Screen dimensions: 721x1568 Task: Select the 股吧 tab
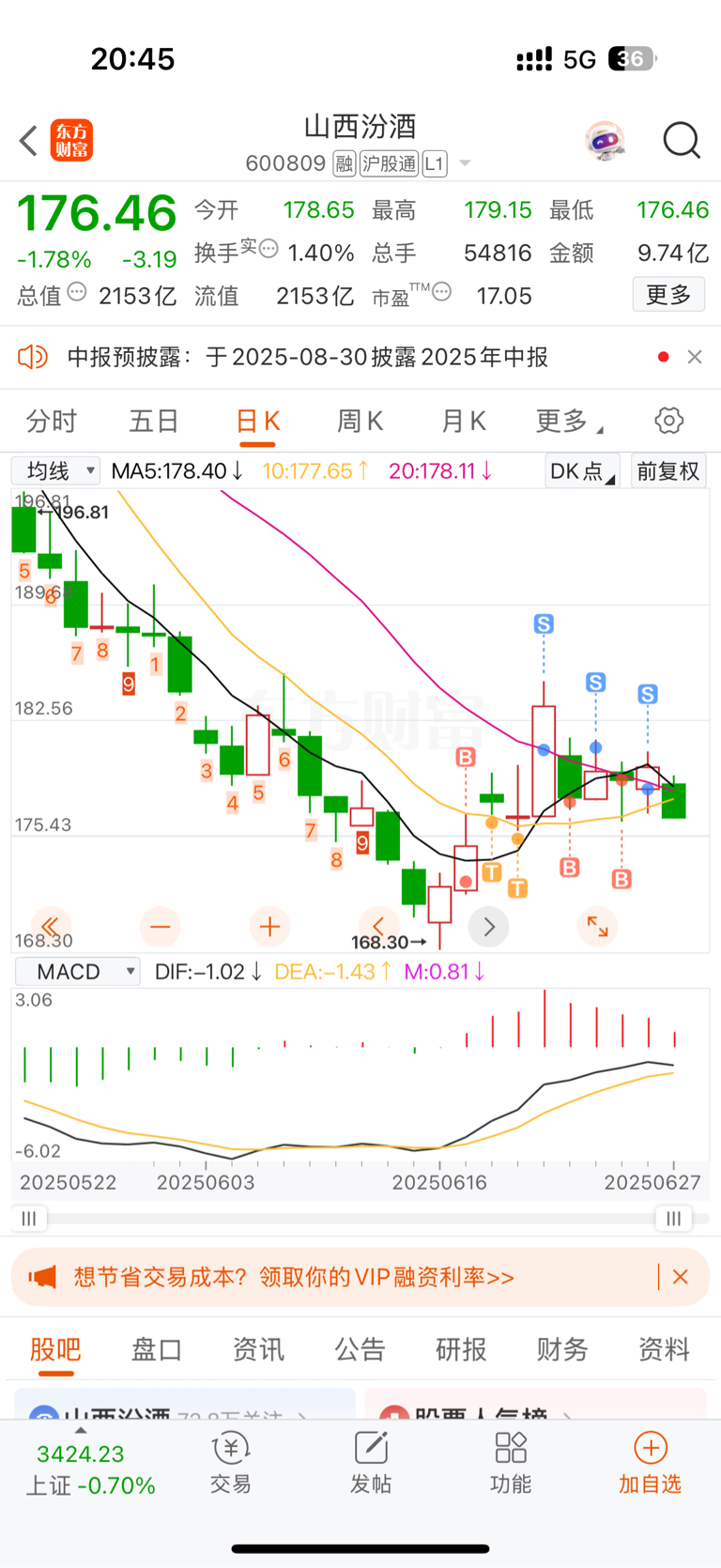pyautogui.click(x=55, y=1349)
